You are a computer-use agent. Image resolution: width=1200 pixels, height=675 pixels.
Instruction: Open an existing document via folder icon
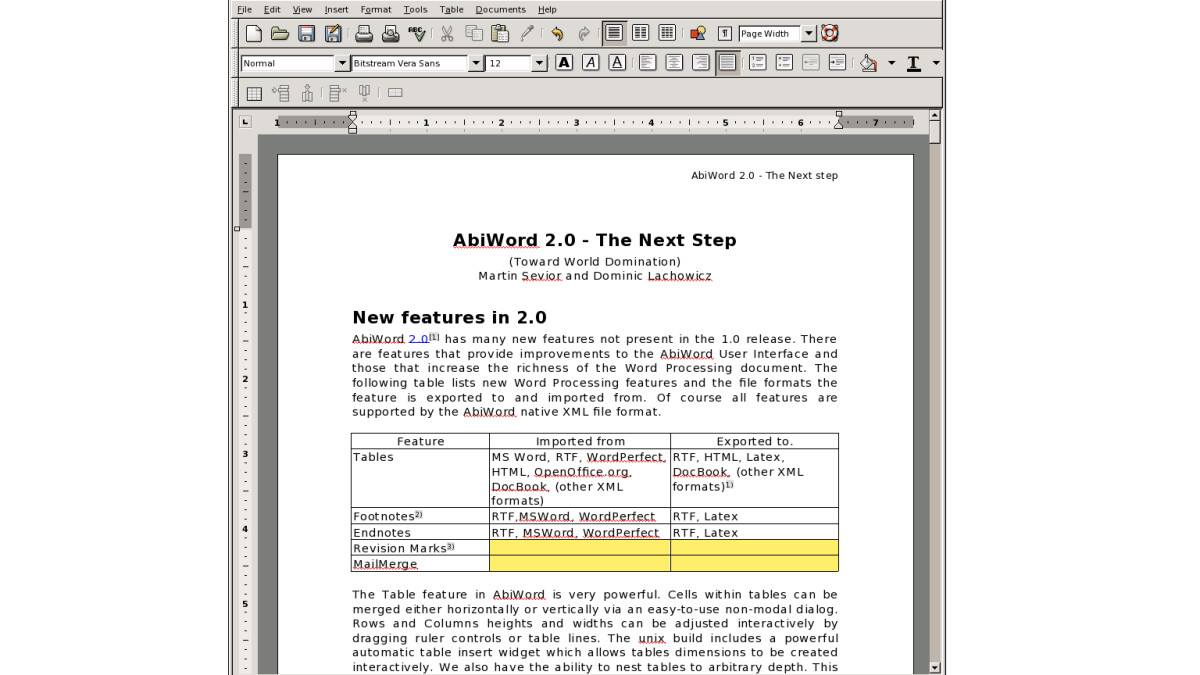pos(280,34)
